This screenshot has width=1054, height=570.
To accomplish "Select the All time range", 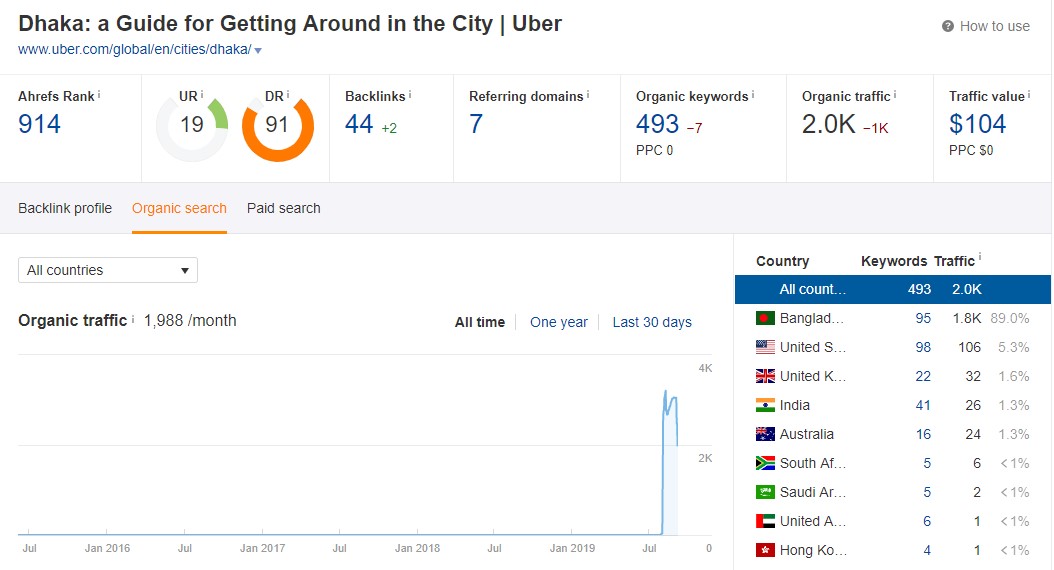I will [x=479, y=323].
